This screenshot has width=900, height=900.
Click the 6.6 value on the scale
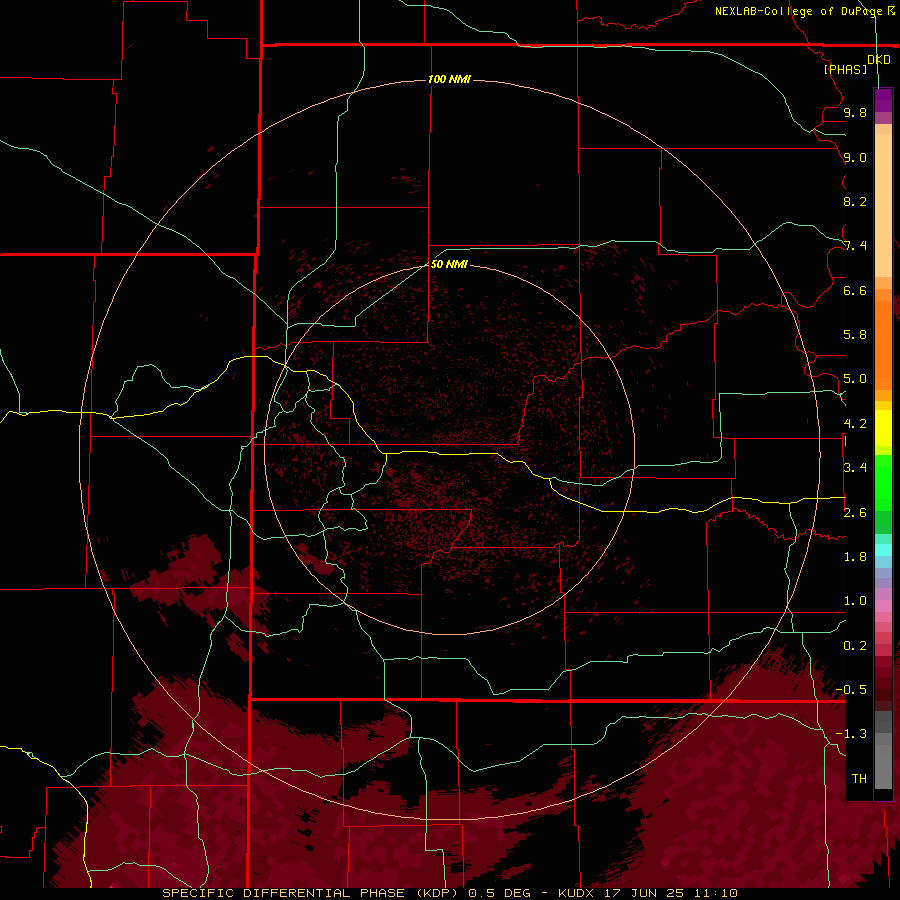coord(855,290)
